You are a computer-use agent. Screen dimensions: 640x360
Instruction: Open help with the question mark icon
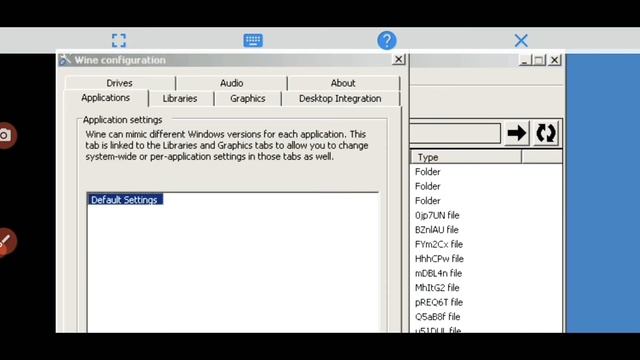tap(387, 40)
